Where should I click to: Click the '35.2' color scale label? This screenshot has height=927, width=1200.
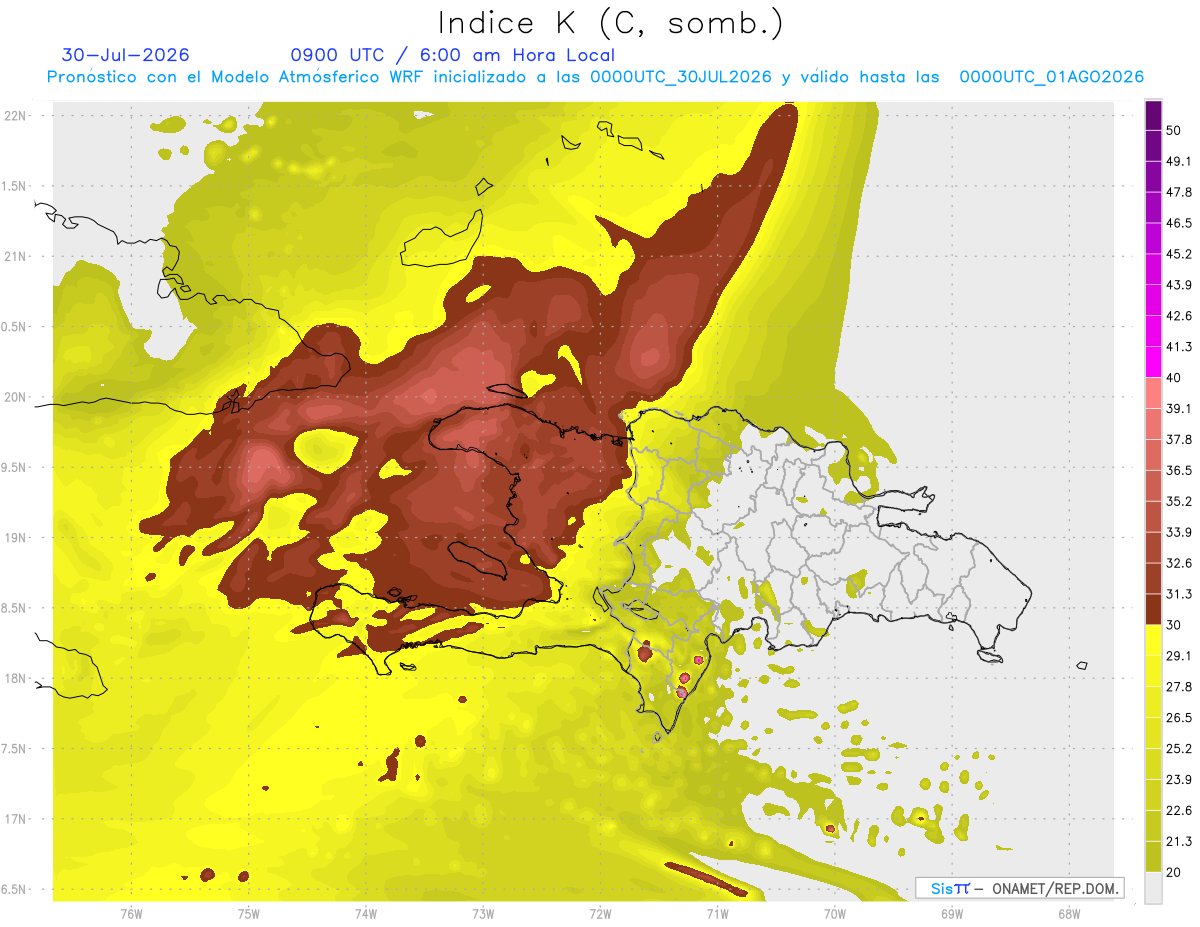(1179, 501)
